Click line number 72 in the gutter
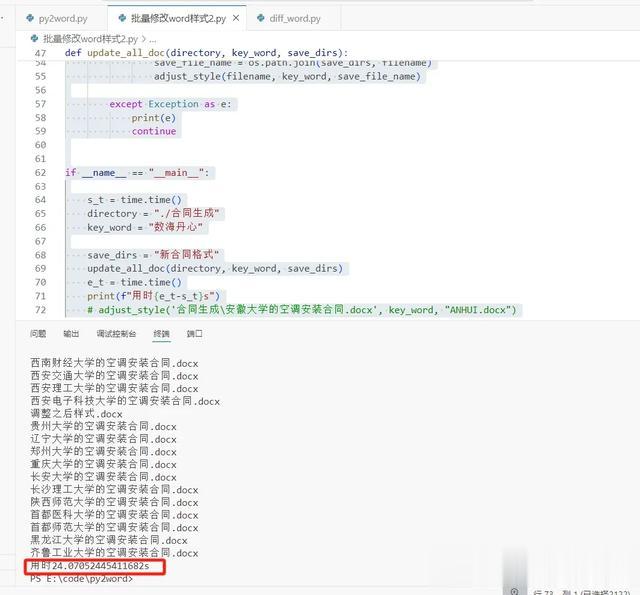Viewport: 640px width, 595px height. 40,310
